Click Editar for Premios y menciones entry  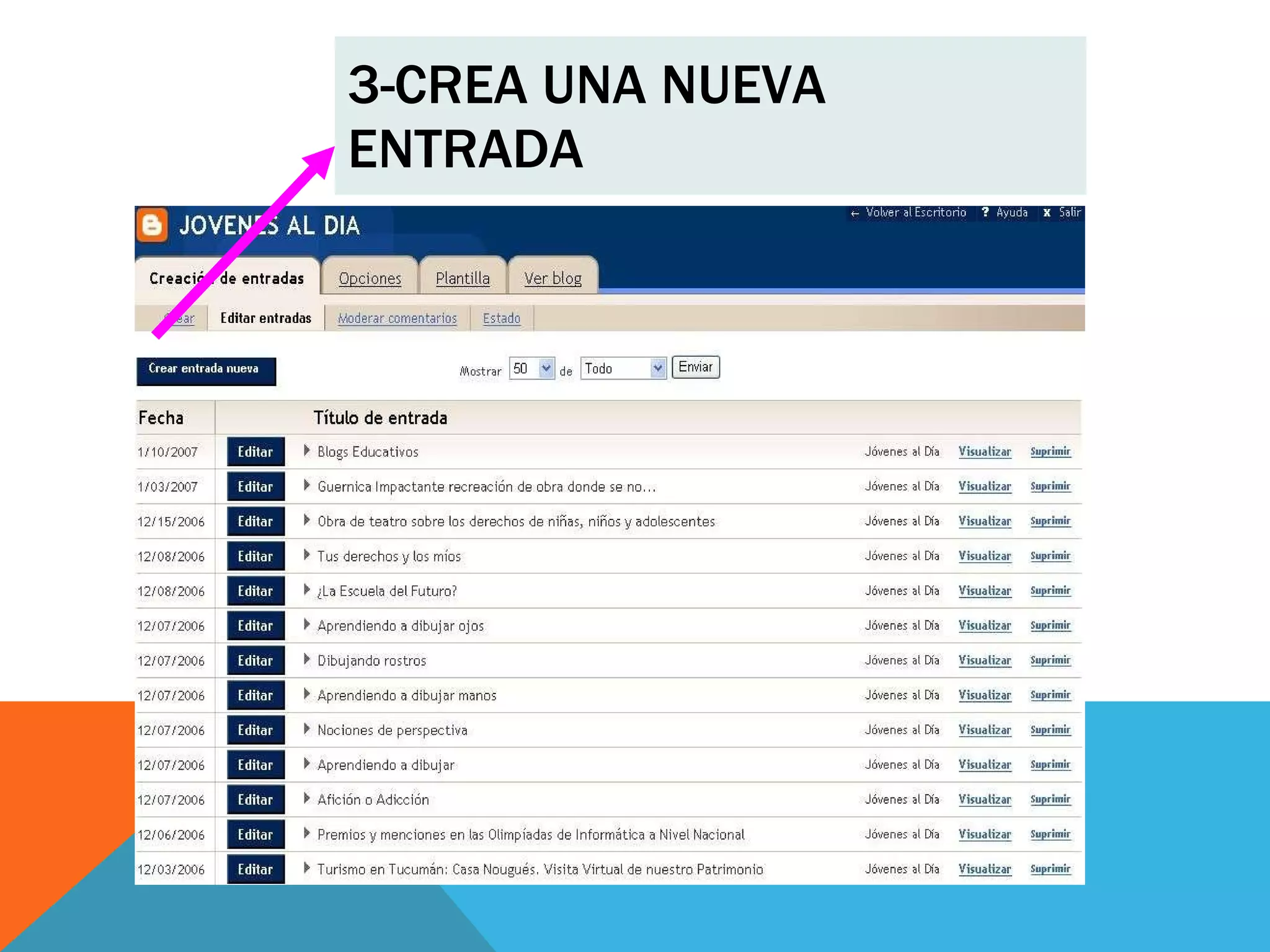[255, 834]
